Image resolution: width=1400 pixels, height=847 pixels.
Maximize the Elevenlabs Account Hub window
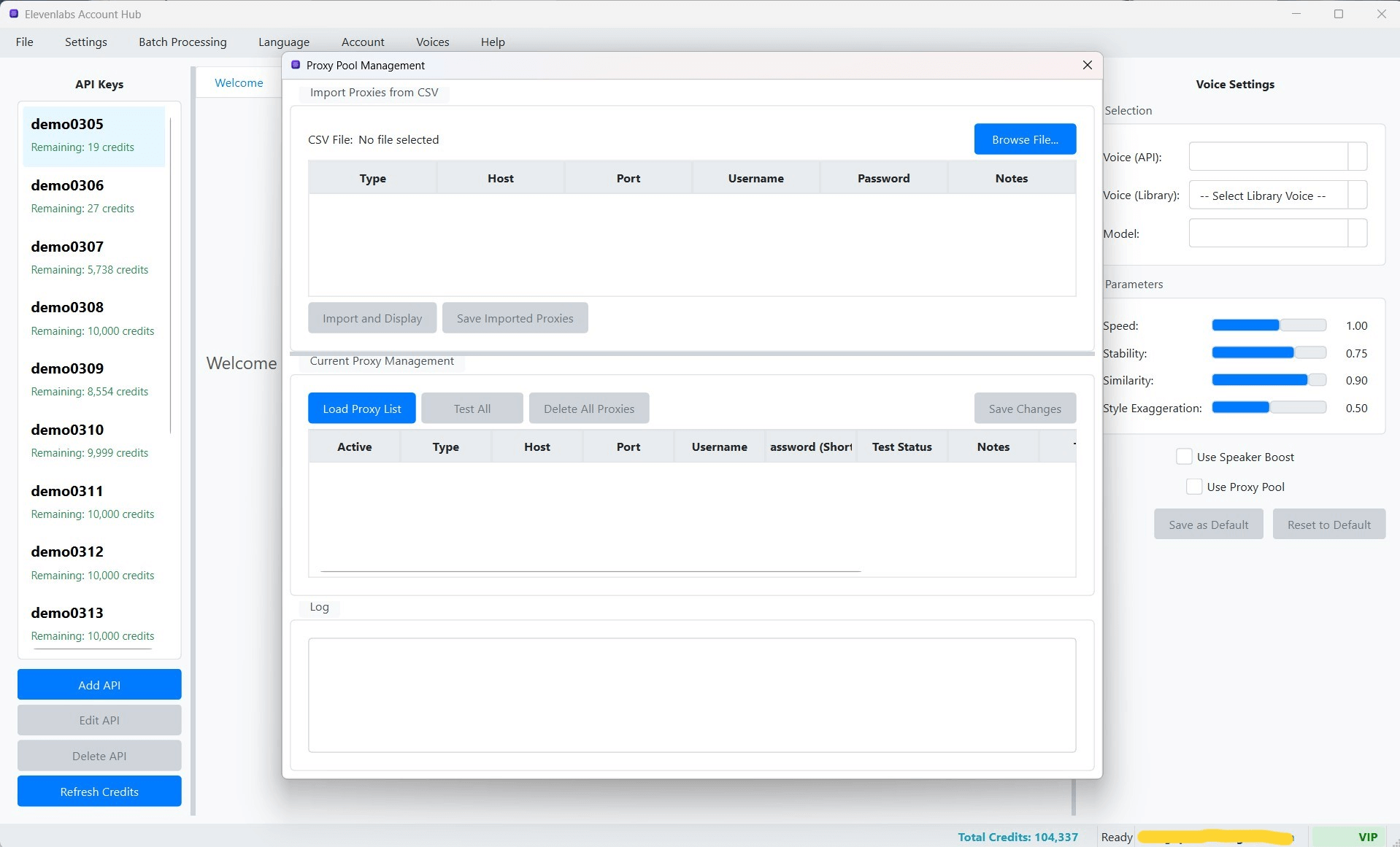point(1339,14)
